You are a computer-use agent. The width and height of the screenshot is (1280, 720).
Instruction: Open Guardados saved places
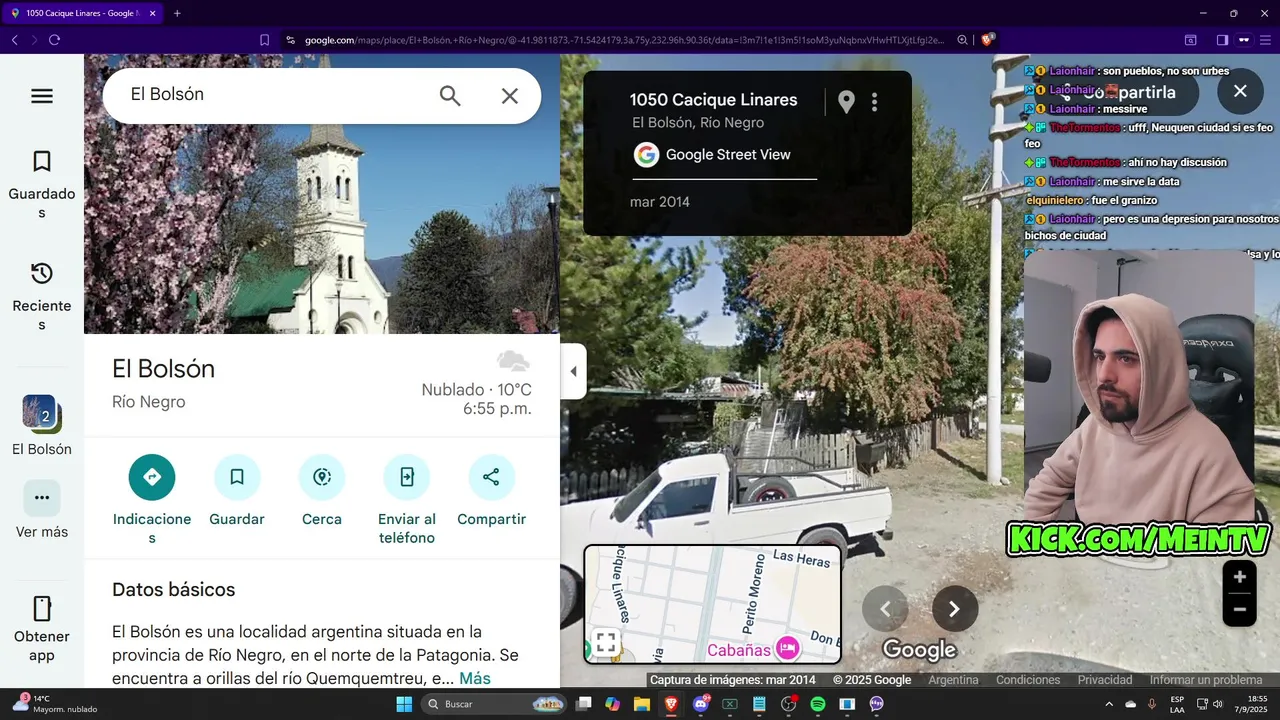42,186
